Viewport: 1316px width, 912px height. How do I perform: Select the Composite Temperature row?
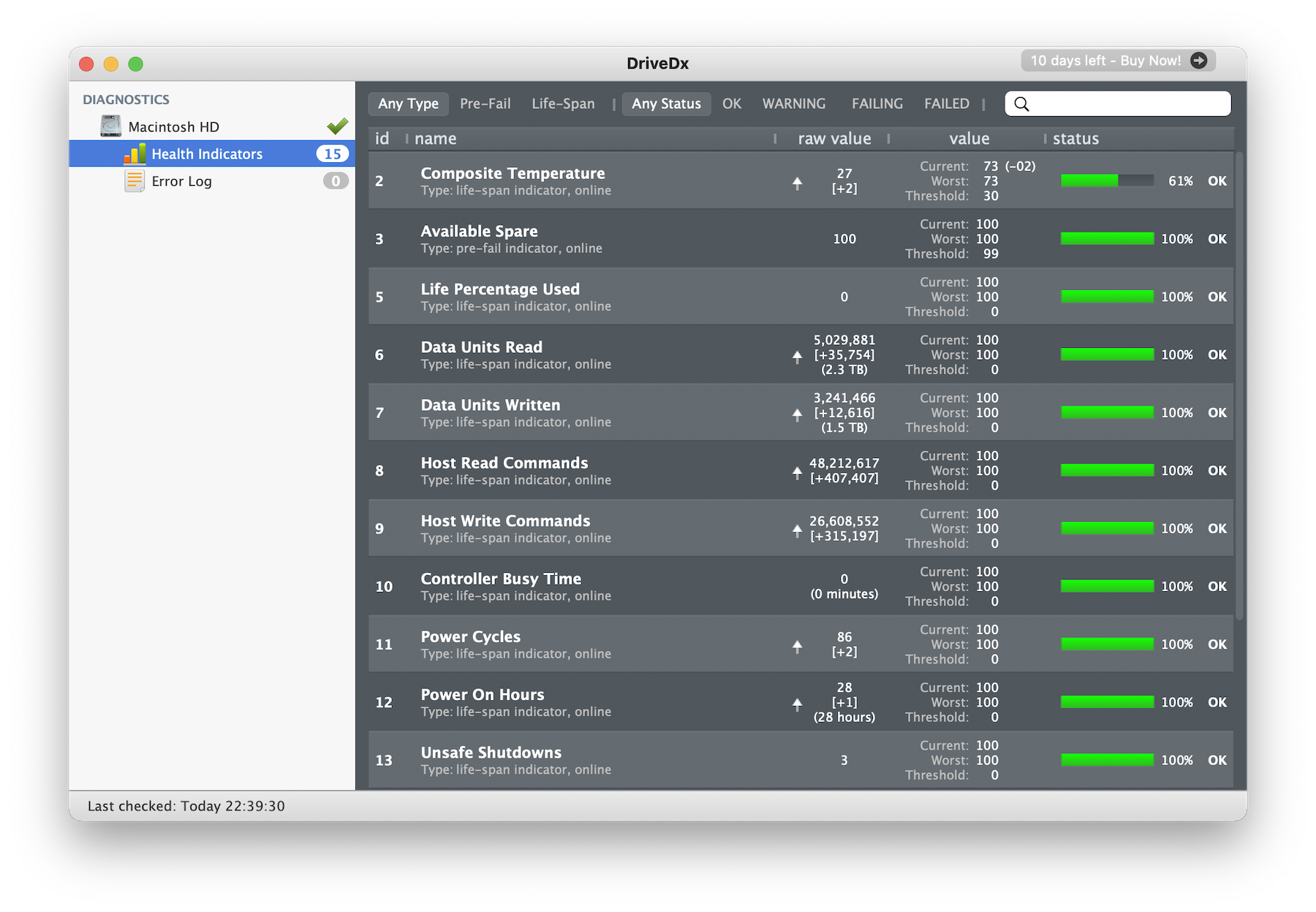(801, 180)
